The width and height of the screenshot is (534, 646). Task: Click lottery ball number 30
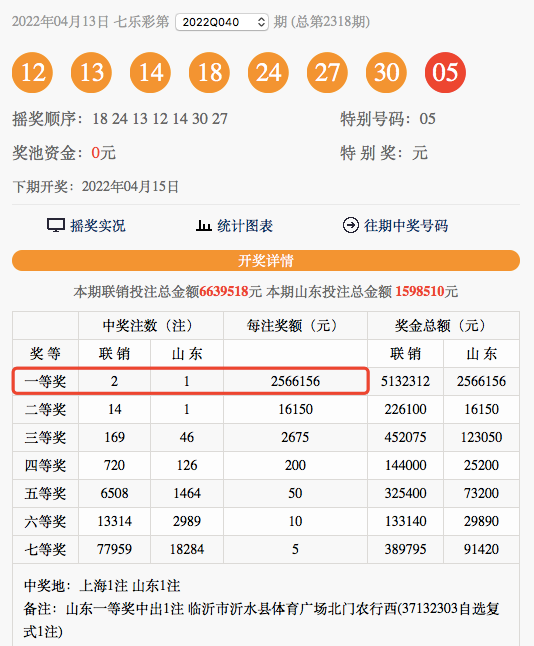pos(386,73)
